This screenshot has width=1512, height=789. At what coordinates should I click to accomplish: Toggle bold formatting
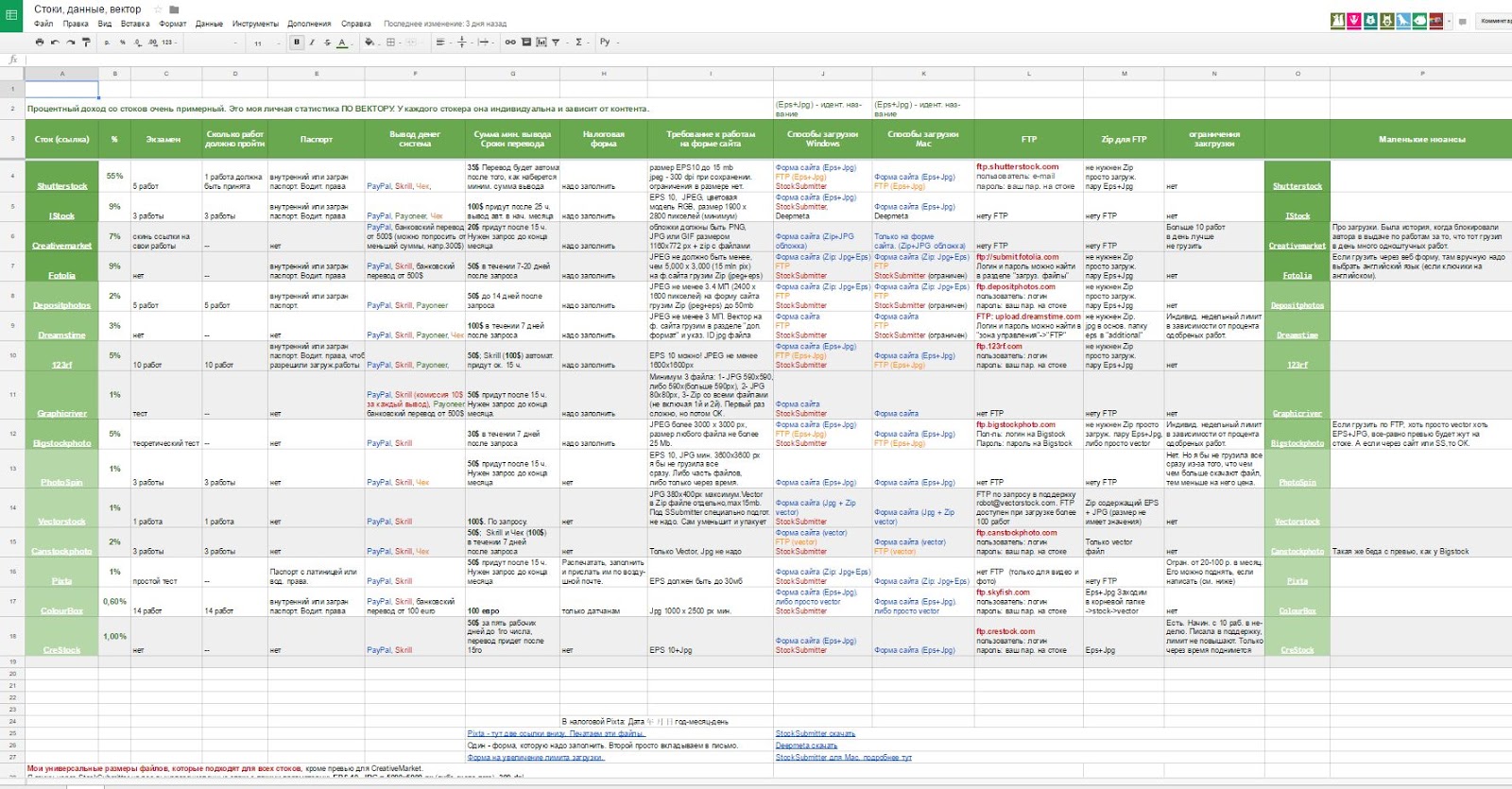297,43
